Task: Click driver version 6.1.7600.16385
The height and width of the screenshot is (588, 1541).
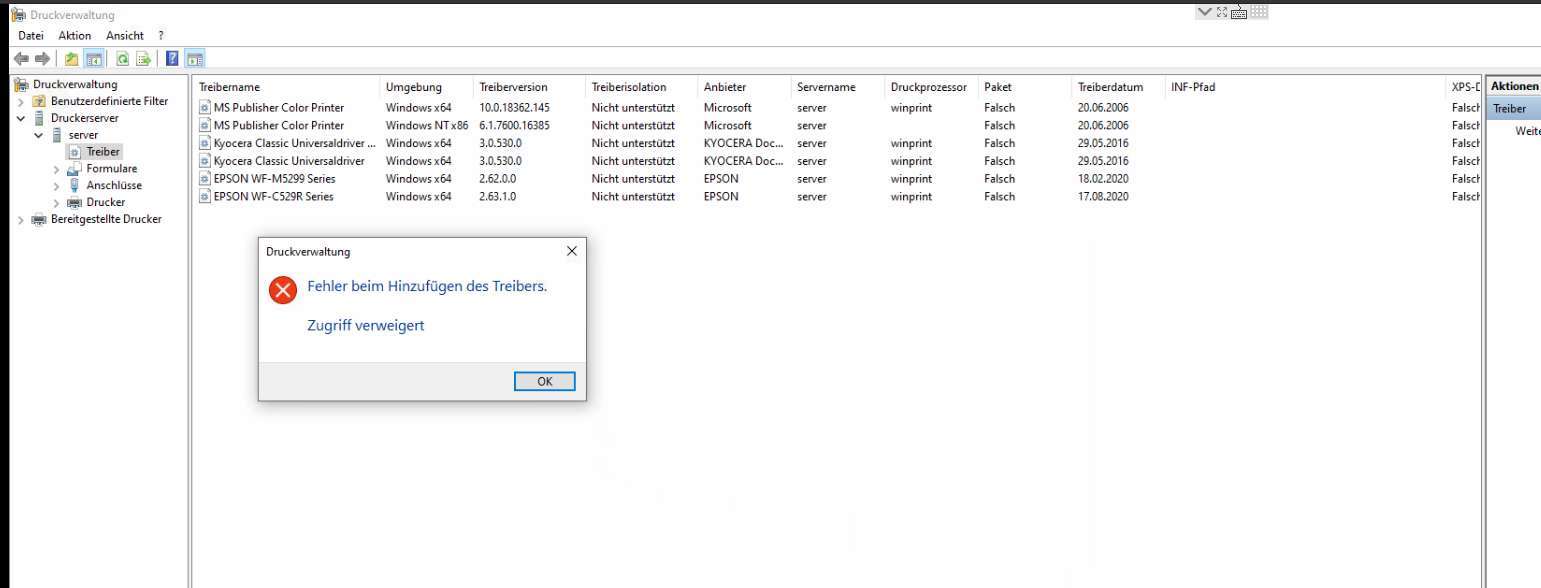Action: pyautogui.click(x=515, y=126)
